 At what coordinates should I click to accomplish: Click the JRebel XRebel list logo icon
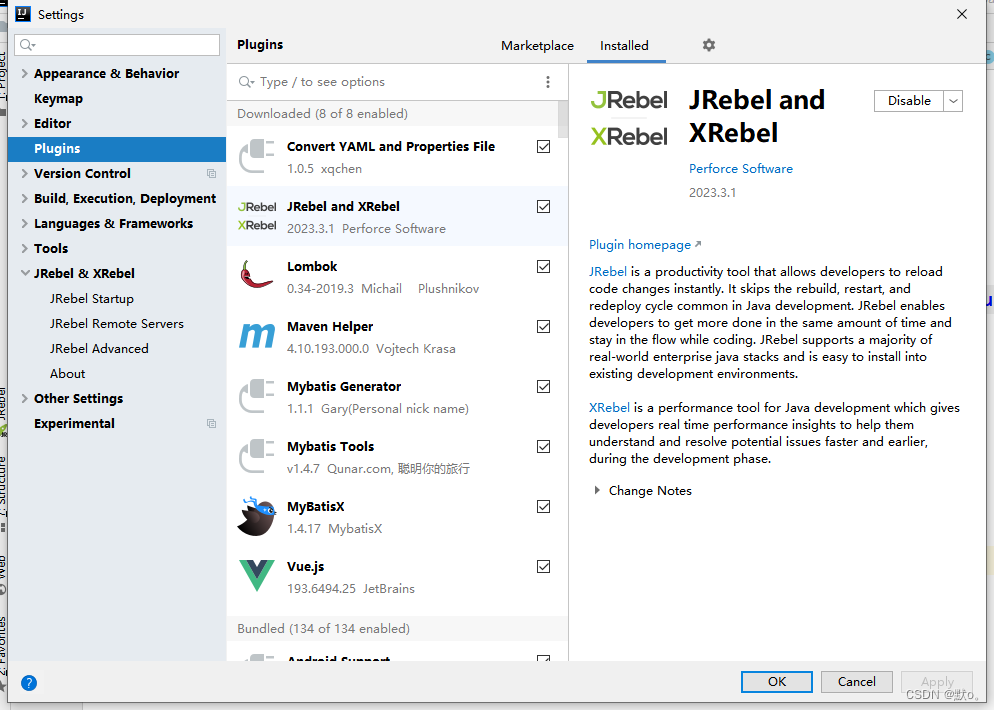(257, 216)
